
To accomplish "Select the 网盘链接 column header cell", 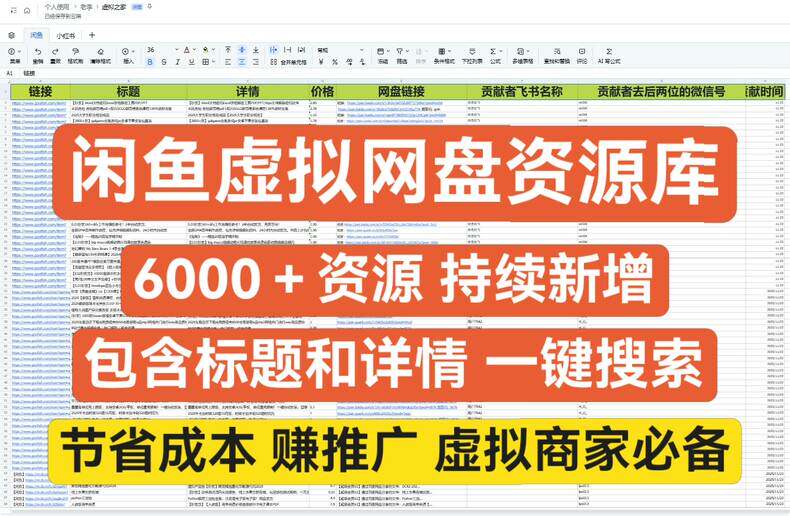I will click(401, 92).
